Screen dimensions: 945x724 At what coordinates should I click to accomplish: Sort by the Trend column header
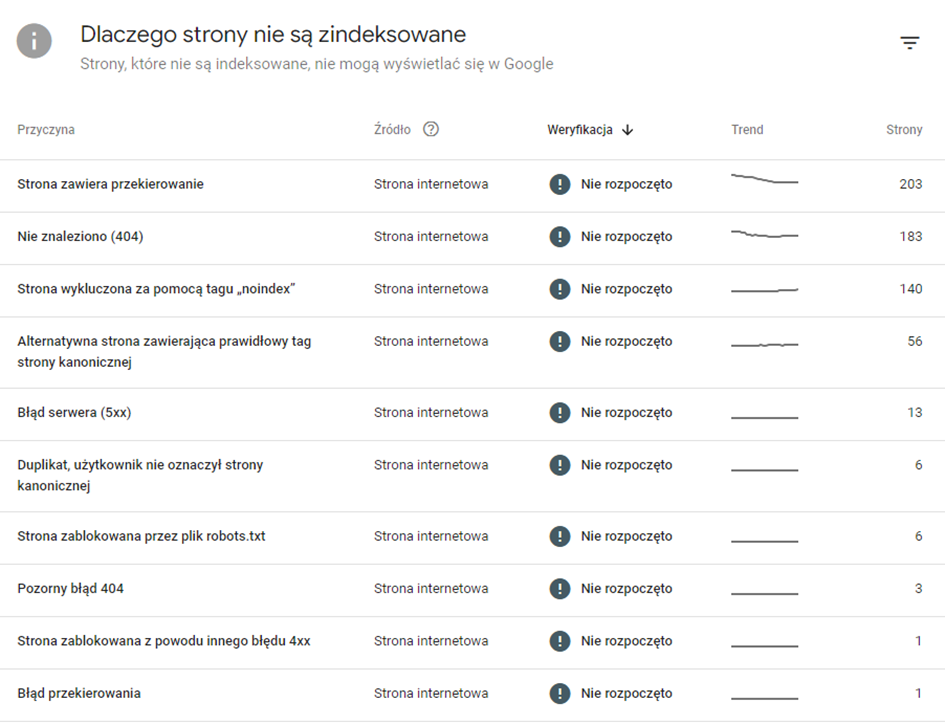[x=747, y=130]
